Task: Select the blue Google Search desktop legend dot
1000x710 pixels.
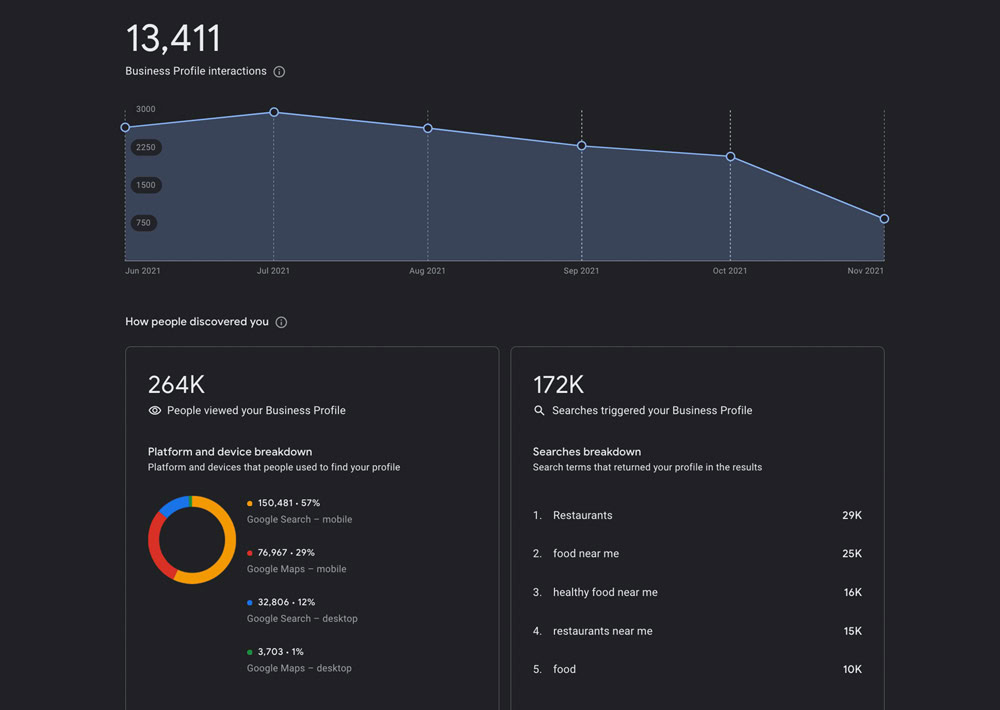Action: pyautogui.click(x=248, y=602)
